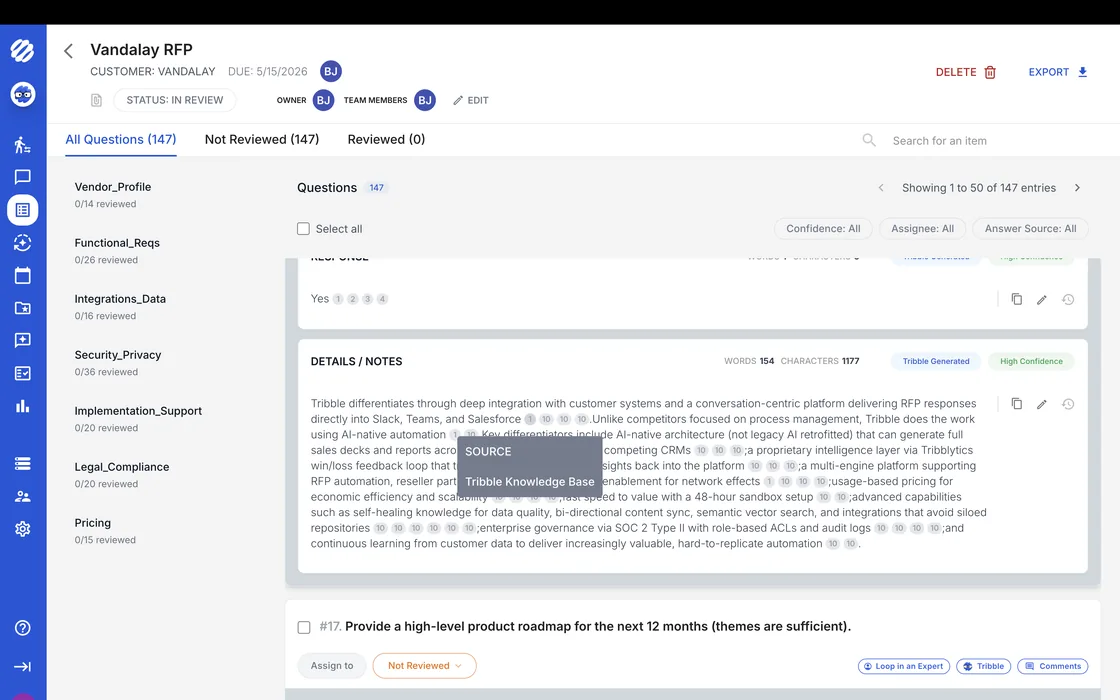The height and width of the screenshot is (700, 1120).
Task: Switch to Not Reviewed (147) tab
Action: pyautogui.click(x=262, y=139)
